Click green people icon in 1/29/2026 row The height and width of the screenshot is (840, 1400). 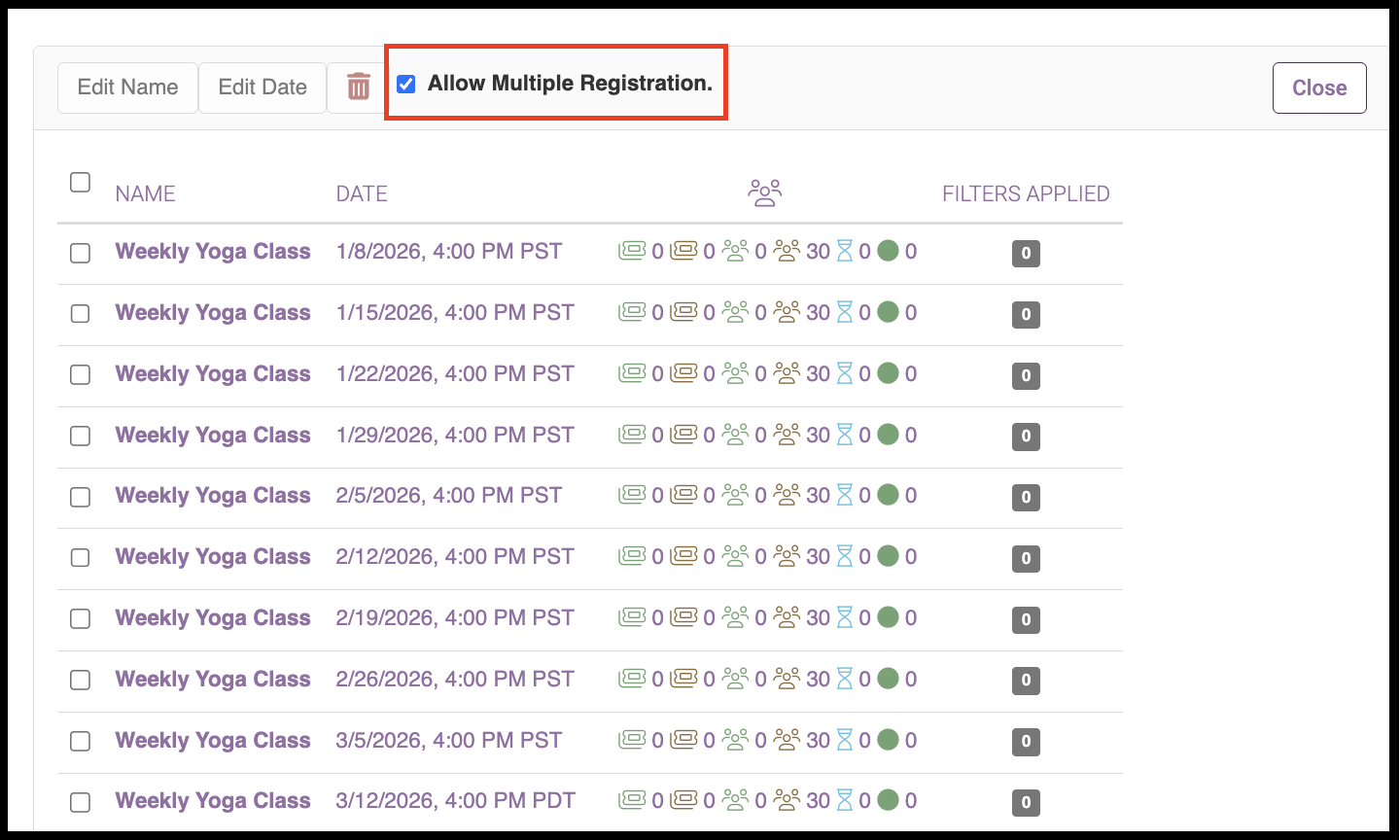(736, 436)
